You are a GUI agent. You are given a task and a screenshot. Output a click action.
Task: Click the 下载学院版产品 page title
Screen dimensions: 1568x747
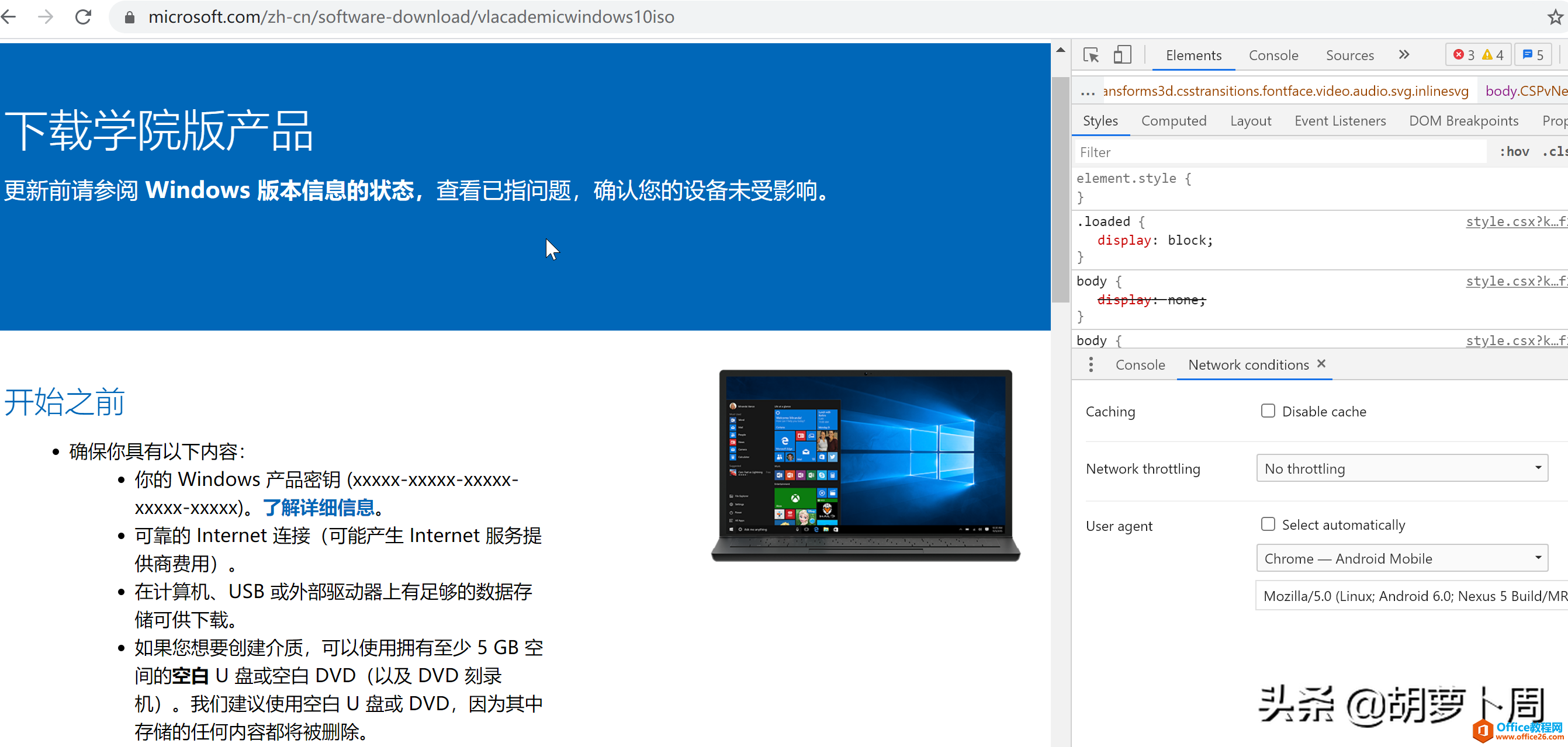(159, 130)
